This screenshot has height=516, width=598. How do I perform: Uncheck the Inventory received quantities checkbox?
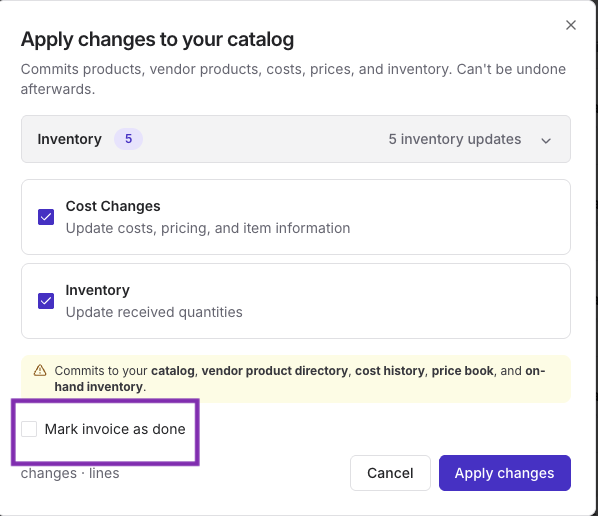click(x=46, y=301)
